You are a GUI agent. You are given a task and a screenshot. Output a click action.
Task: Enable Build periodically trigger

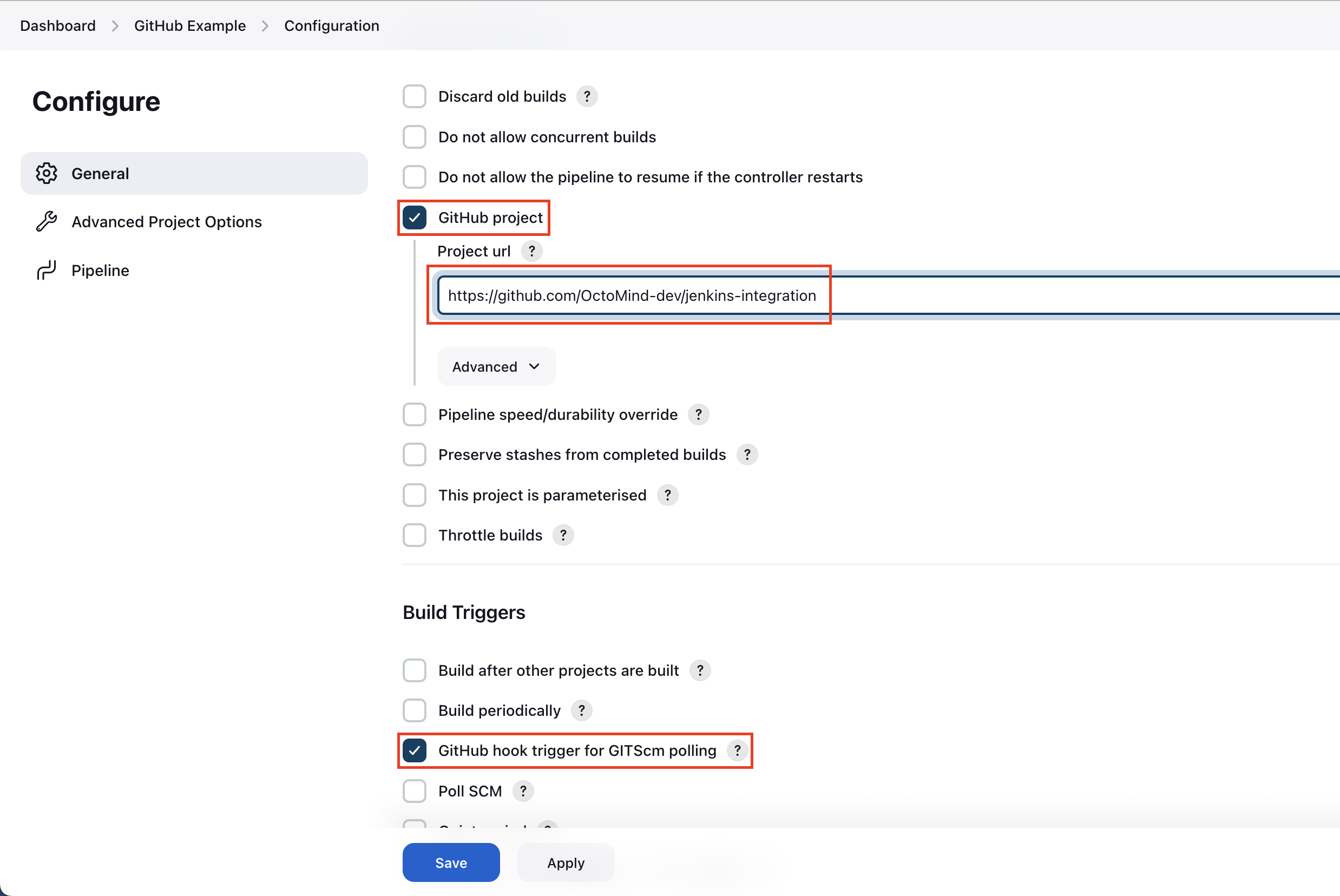[x=415, y=710]
